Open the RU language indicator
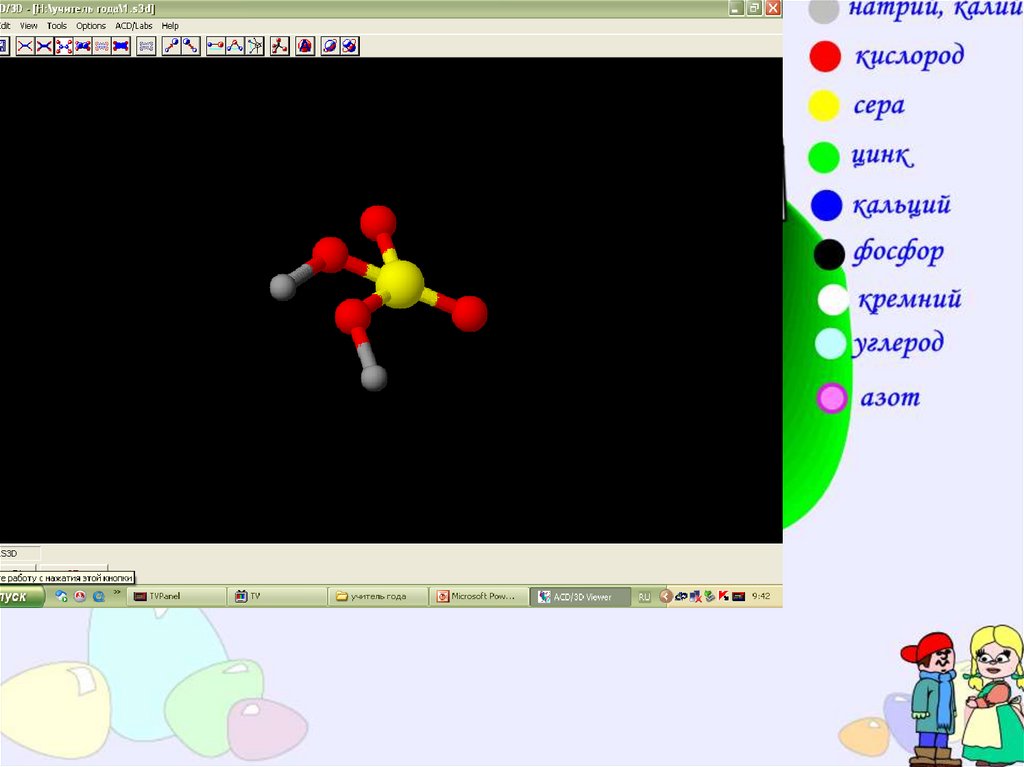Screen dimensions: 1024x767 (x=644, y=597)
